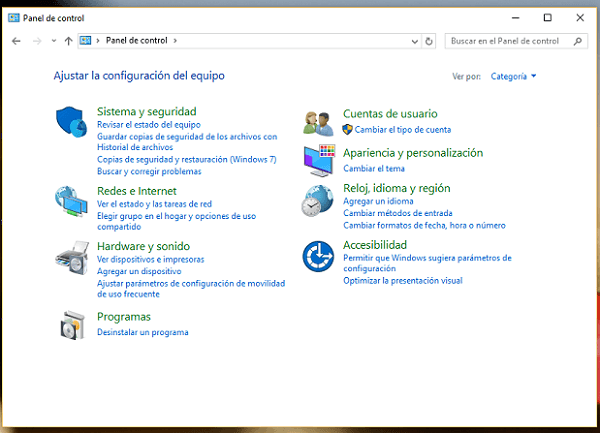600x433 pixels.
Task: Click the shield icon beside Cambiar el tipo de cuenta
Action: pyautogui.click(x=347, y=130)
